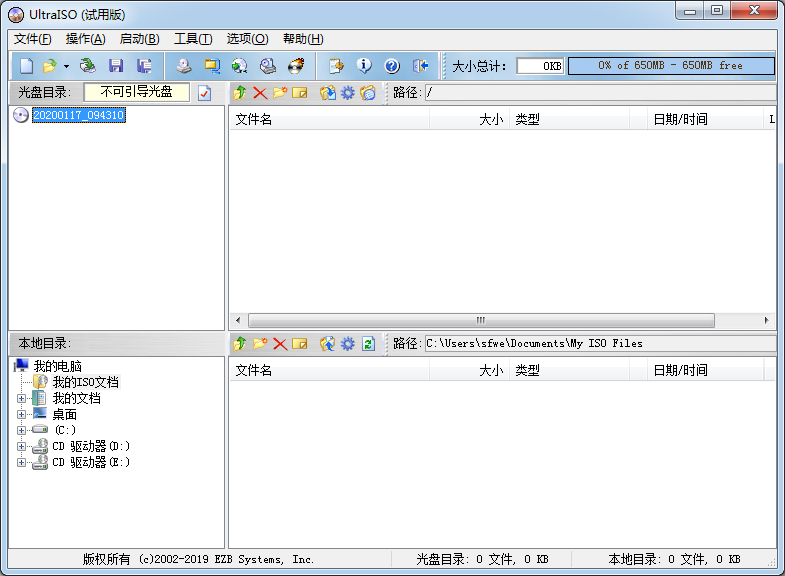The image size is (785, 576).
Task: Click the Burn CD image flame icon
Action: click(295, 66)
